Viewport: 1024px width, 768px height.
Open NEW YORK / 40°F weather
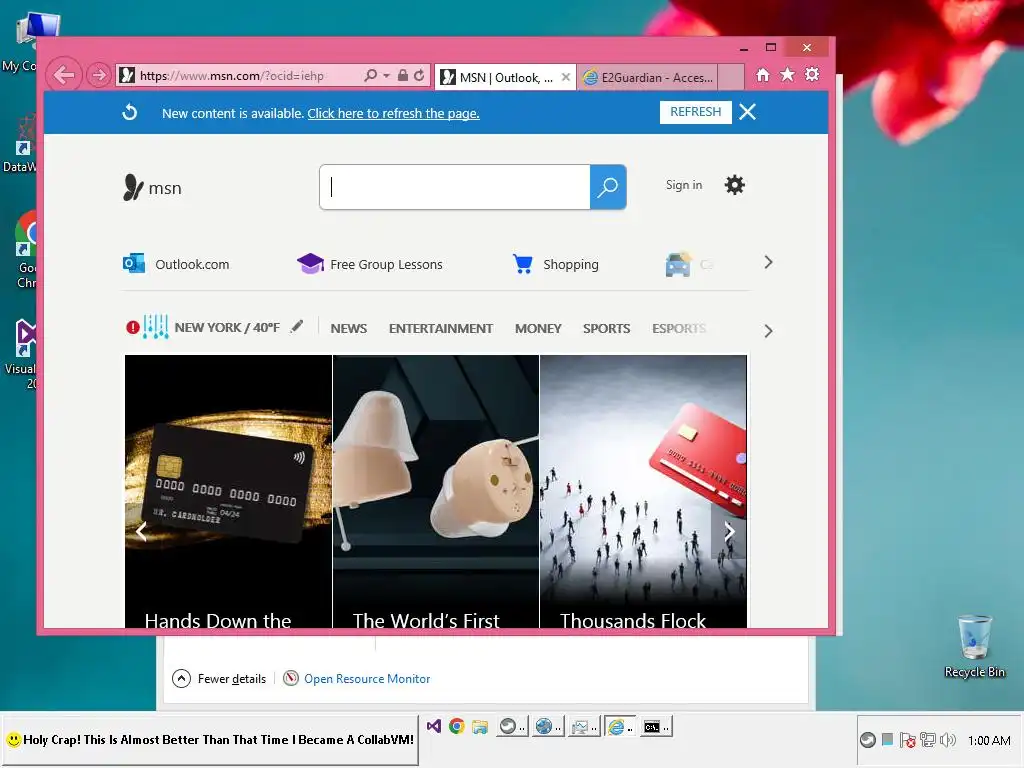227,328
